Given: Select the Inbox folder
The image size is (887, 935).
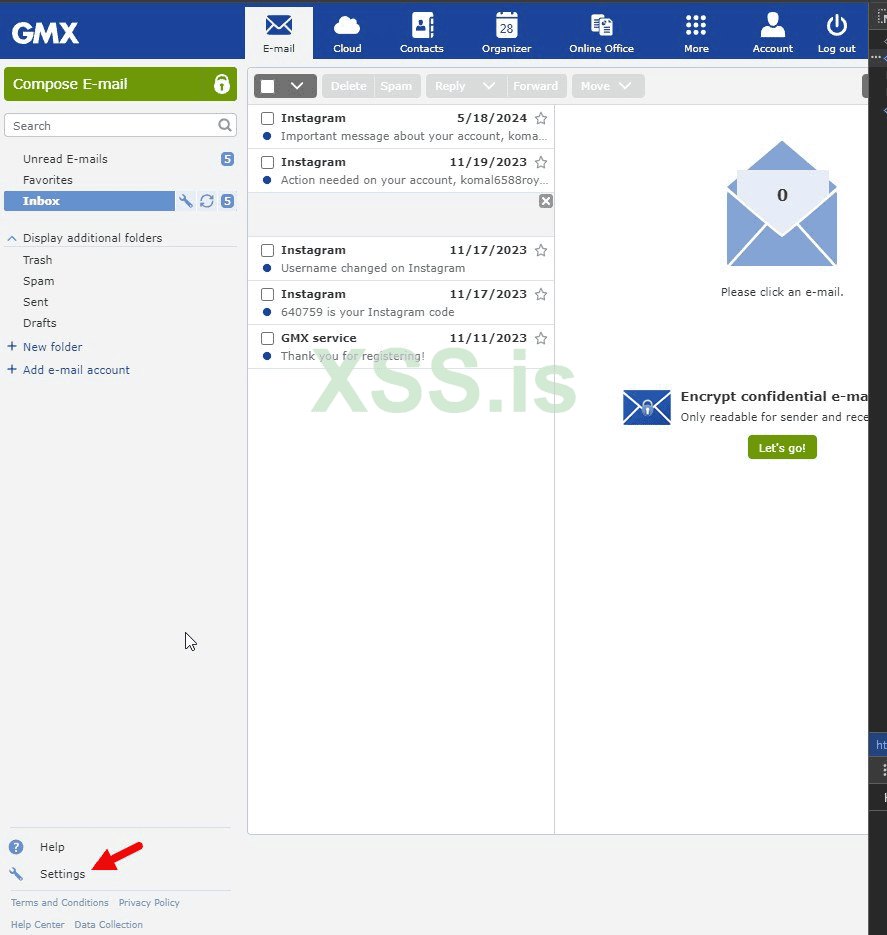Looking at the screenshot, I should pyautogui.click(x=89, y=201).
